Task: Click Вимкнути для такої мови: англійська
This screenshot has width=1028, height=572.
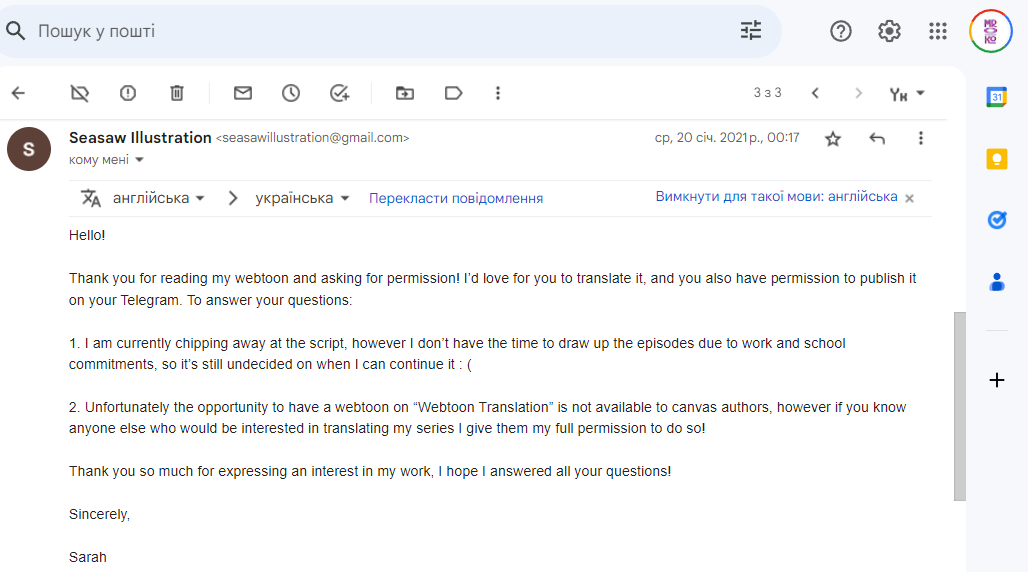Action: point(776,197)
